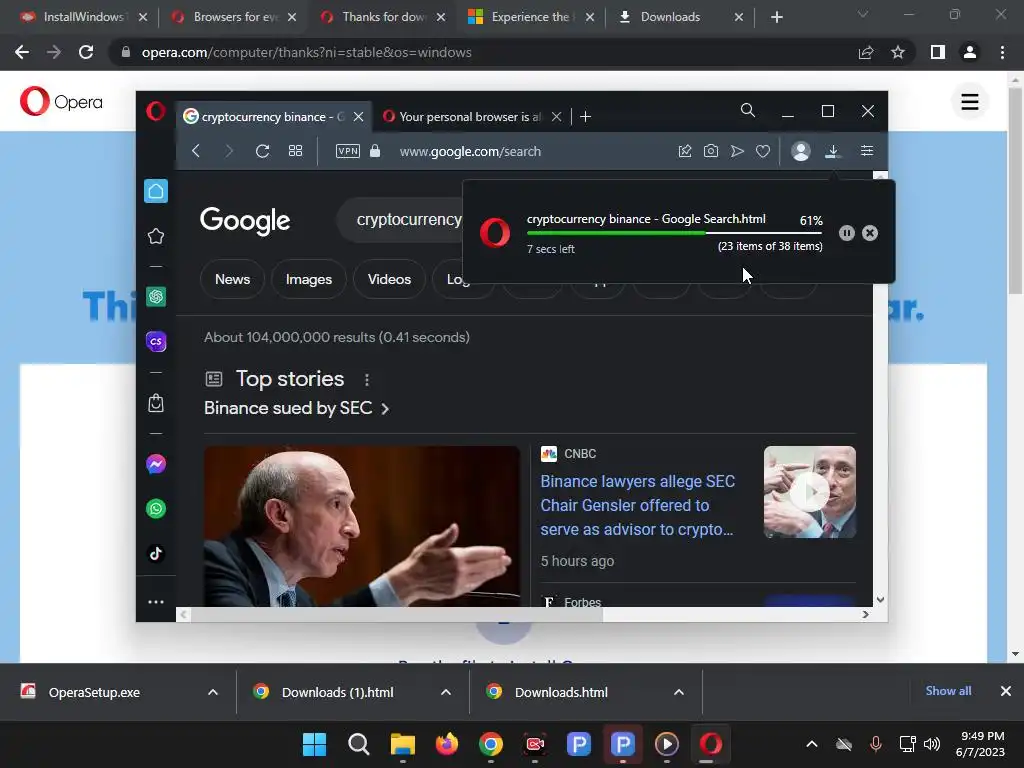
Task: Open the Opera profile account icon
Action: (801, 152)
